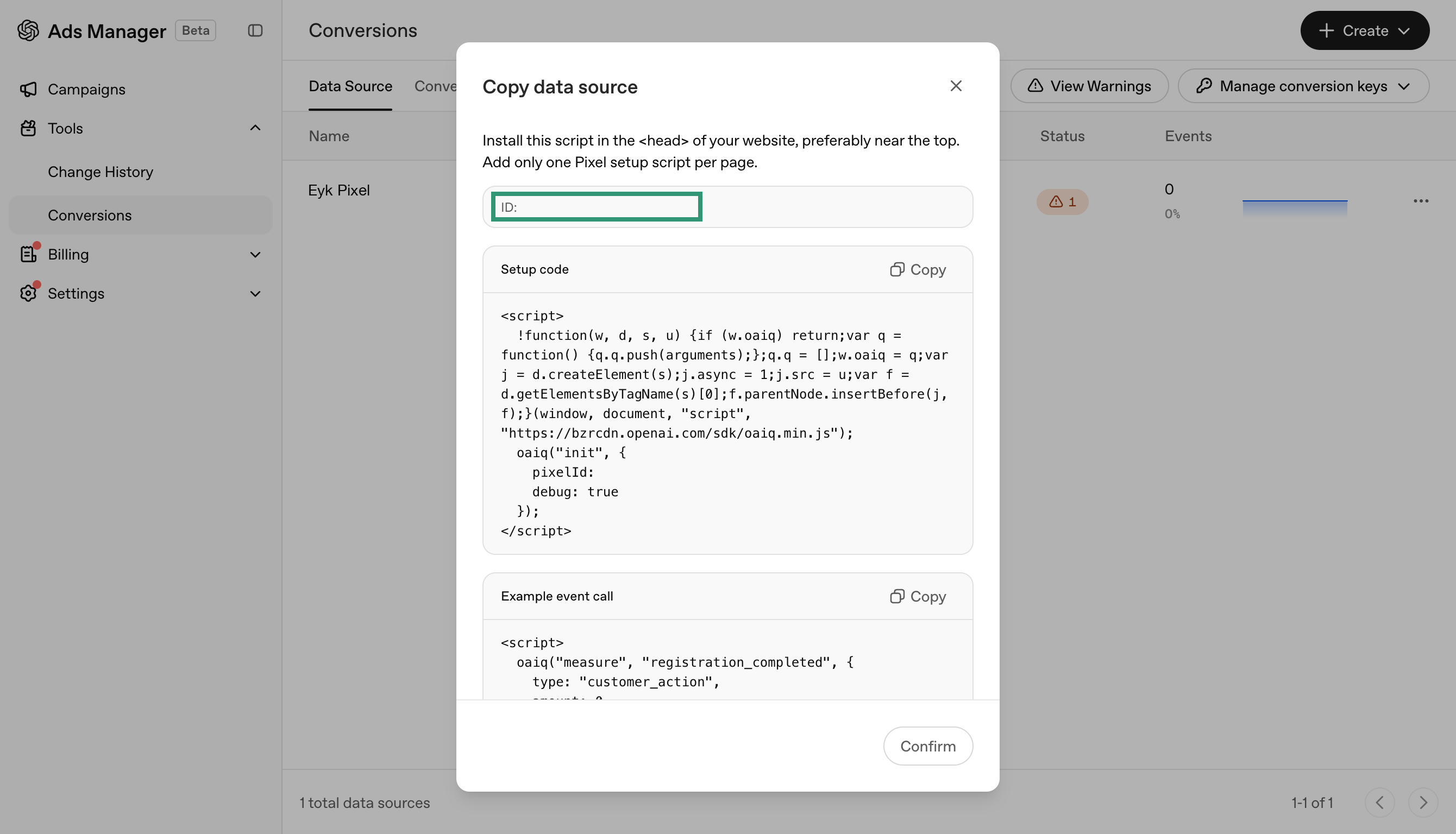This screenshot has height=834, width=1456.
Task: Open View Warnings
Action: pos(1089,86)
